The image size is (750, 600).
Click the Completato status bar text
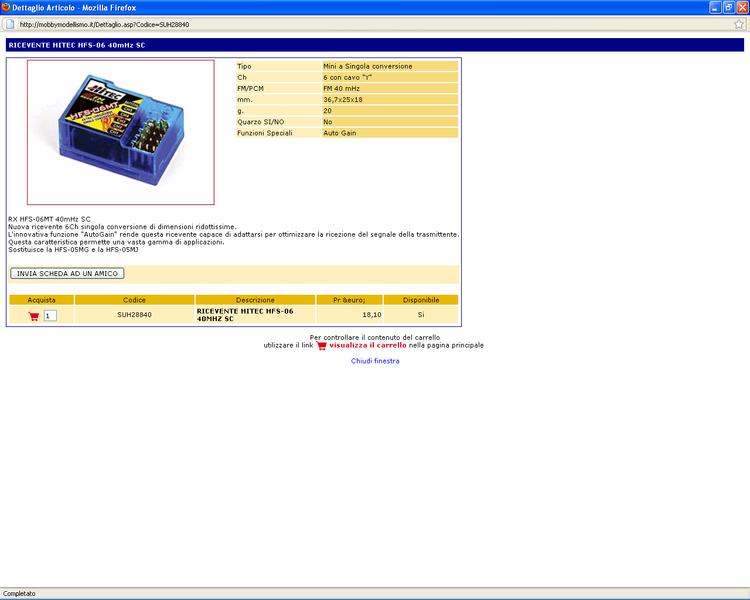[20, 593]
